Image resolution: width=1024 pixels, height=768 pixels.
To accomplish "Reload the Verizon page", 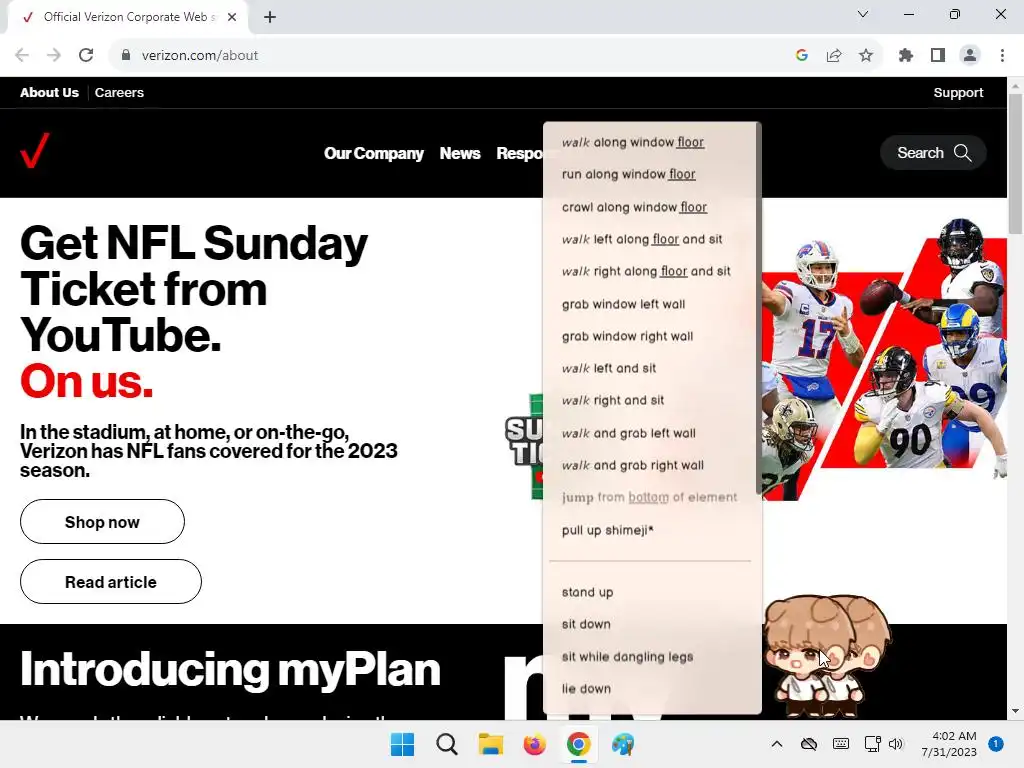I will click(86, 56).
